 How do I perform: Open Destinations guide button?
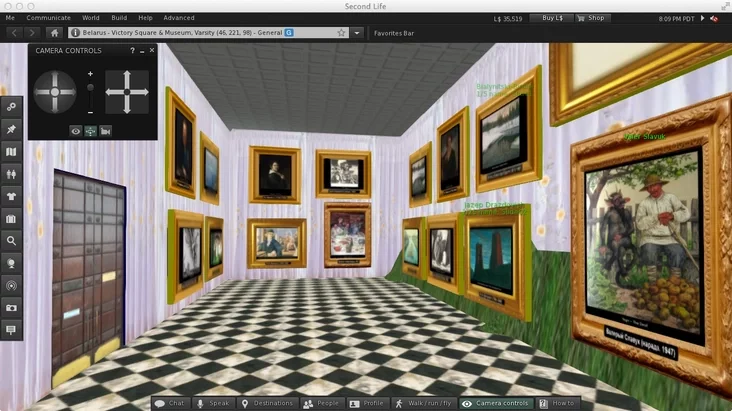(267, 404)
